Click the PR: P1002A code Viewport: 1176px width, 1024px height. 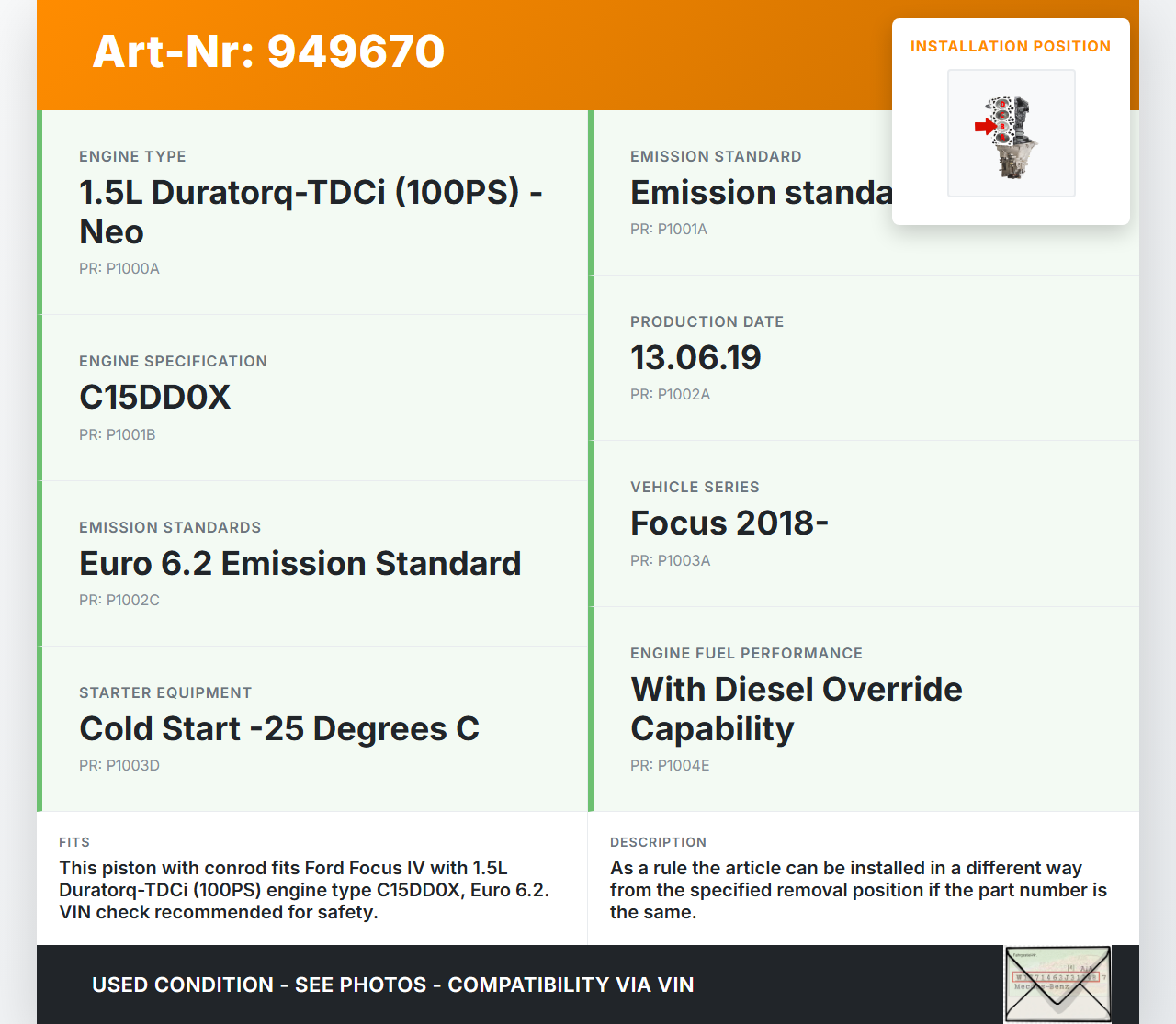pyautogui.click(x=671, y=394)
